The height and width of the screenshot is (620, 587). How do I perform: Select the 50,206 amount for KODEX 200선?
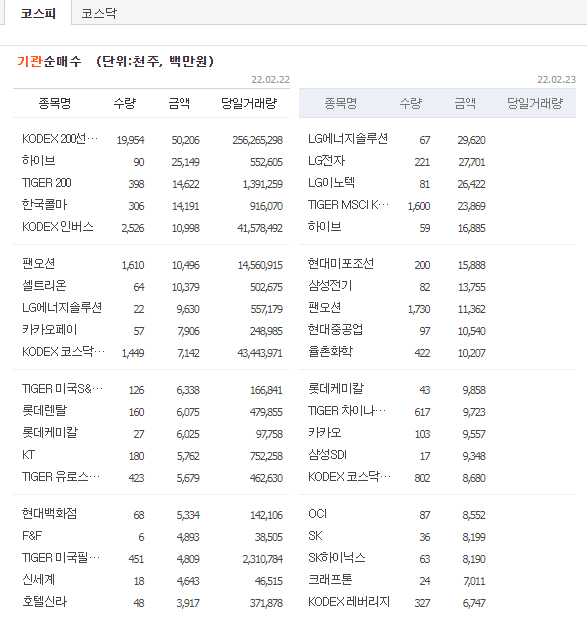tap(185, 140)
